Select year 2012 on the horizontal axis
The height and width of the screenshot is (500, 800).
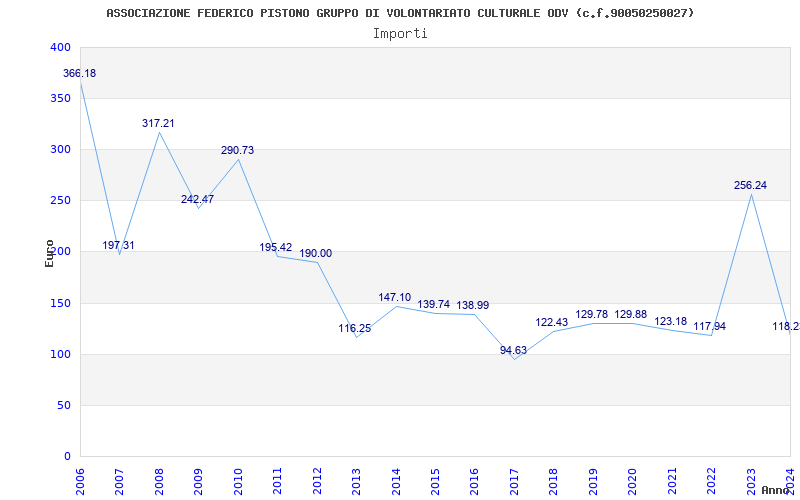[x=317, y=480]
